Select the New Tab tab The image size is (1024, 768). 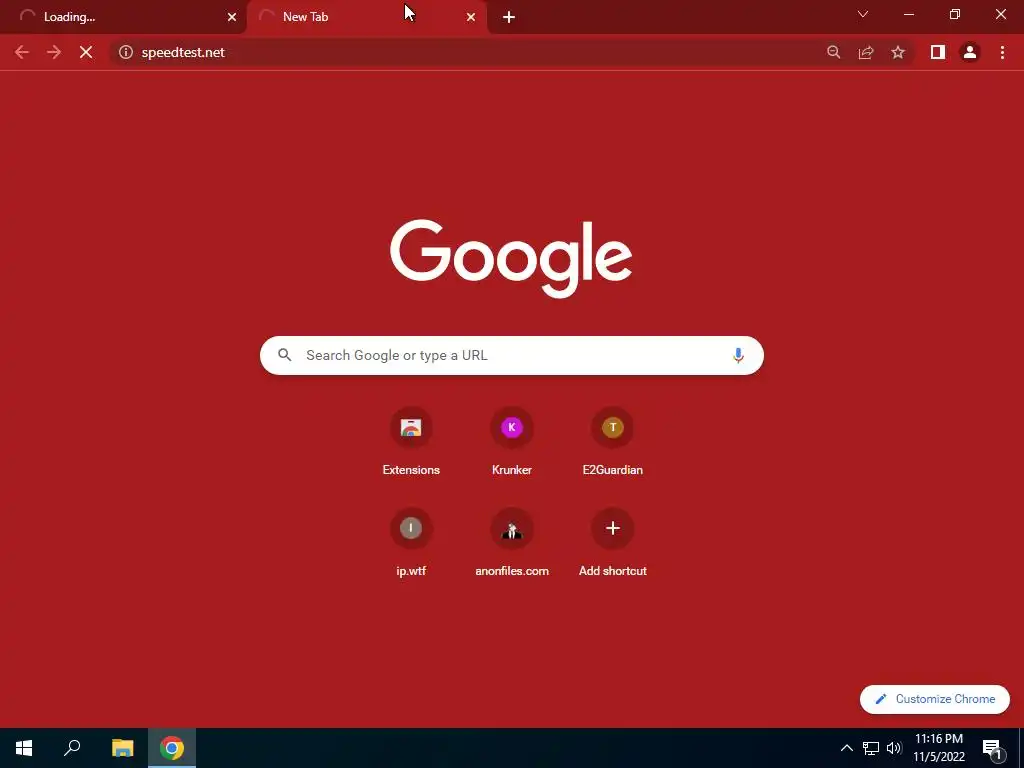pyautogui.click(x=367, y=17)
